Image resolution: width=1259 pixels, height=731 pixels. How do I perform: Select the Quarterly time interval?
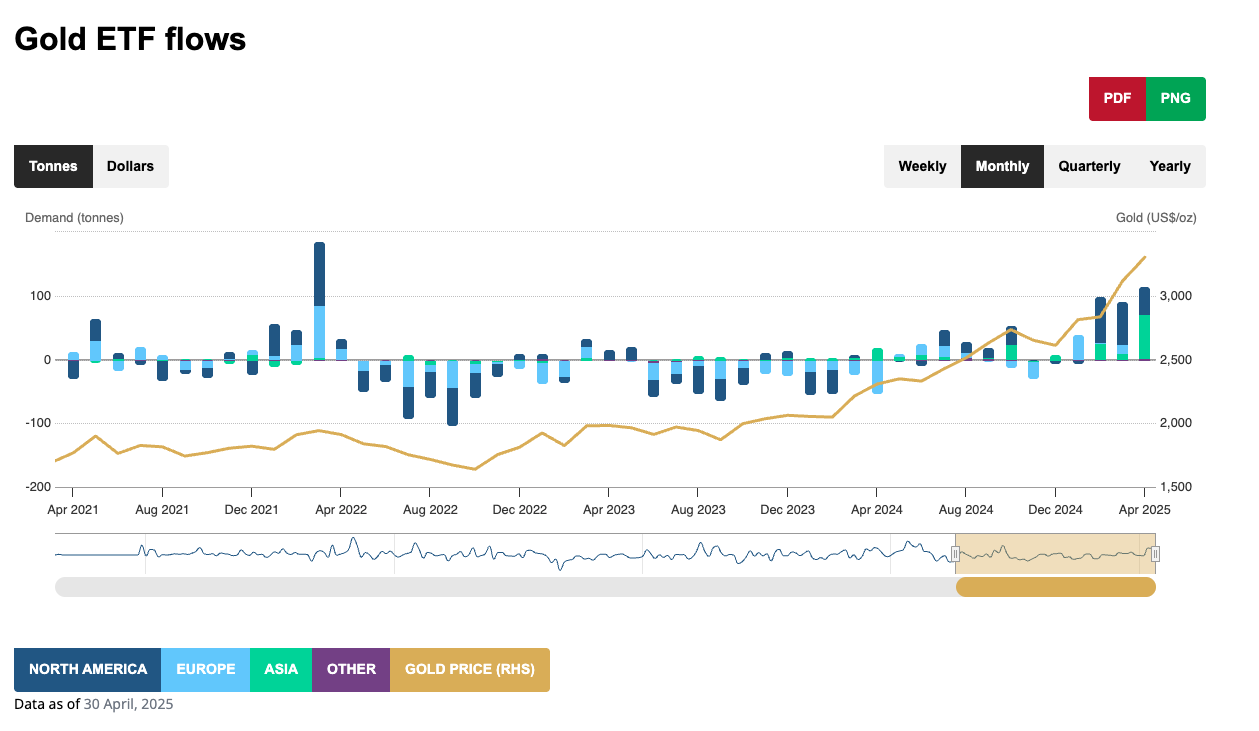[1089, 166]
